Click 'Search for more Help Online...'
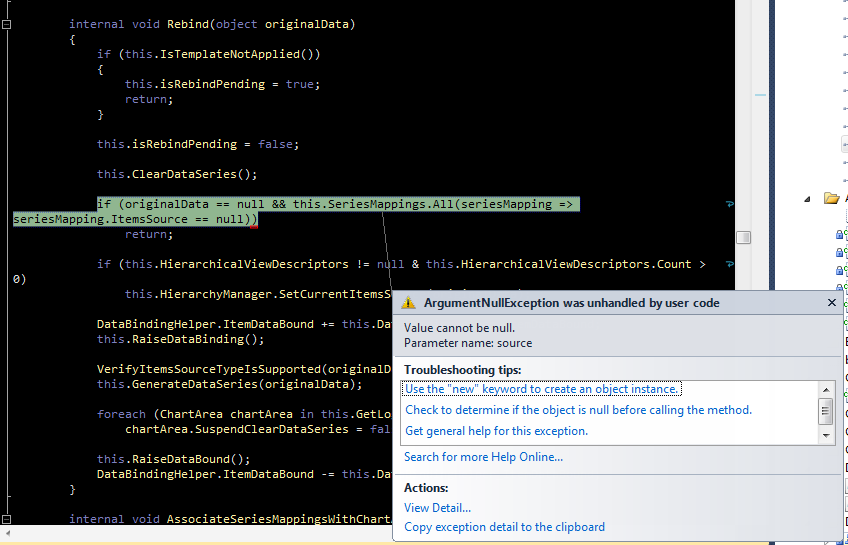Viewport: 848px width, 545px height. pos(483,457)
